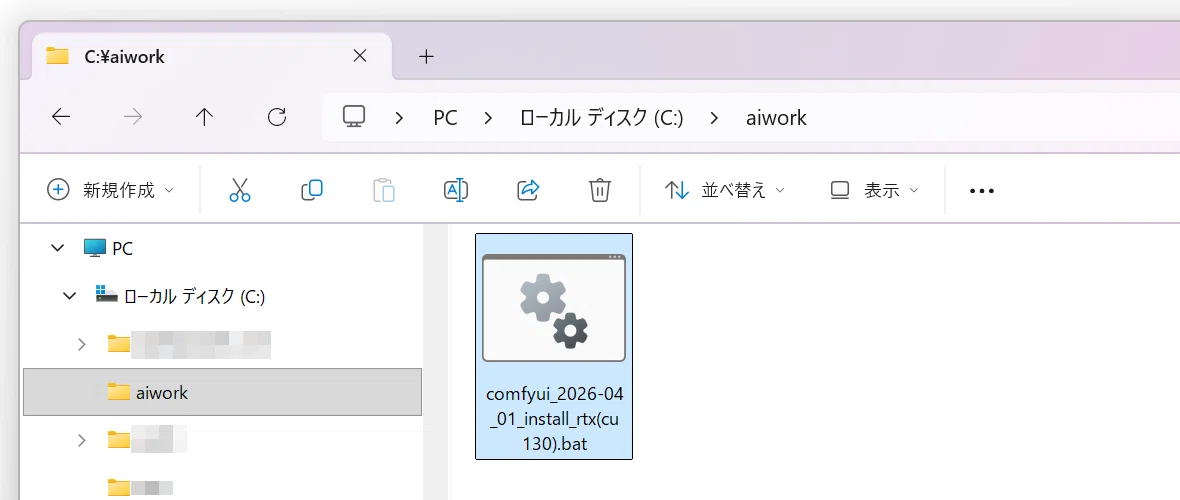Share the selected file
The image size is (1180, 500).
pyautogui.click(x=528, y=190)
